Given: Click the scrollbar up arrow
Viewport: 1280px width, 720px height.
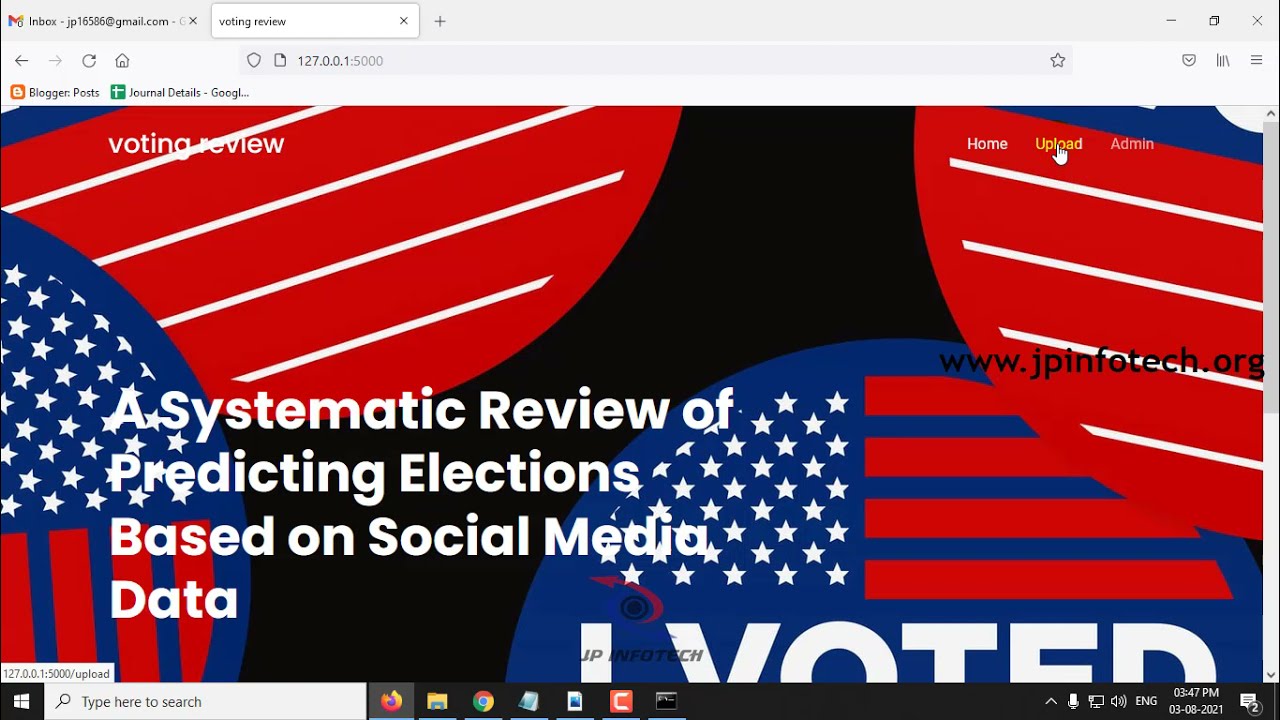Looking at the screenshot, I should click(x=1271, y=114).
